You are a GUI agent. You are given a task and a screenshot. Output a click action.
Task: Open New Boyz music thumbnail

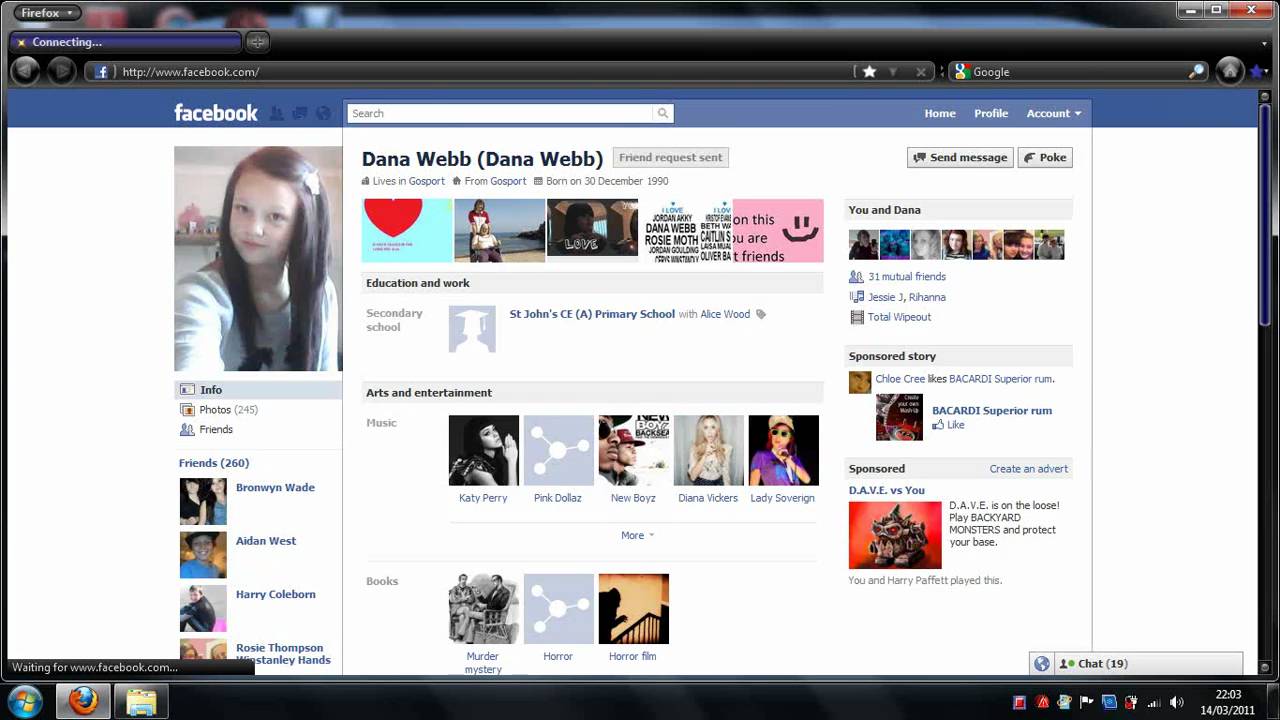pyautogui.click(x=633, y=450)
